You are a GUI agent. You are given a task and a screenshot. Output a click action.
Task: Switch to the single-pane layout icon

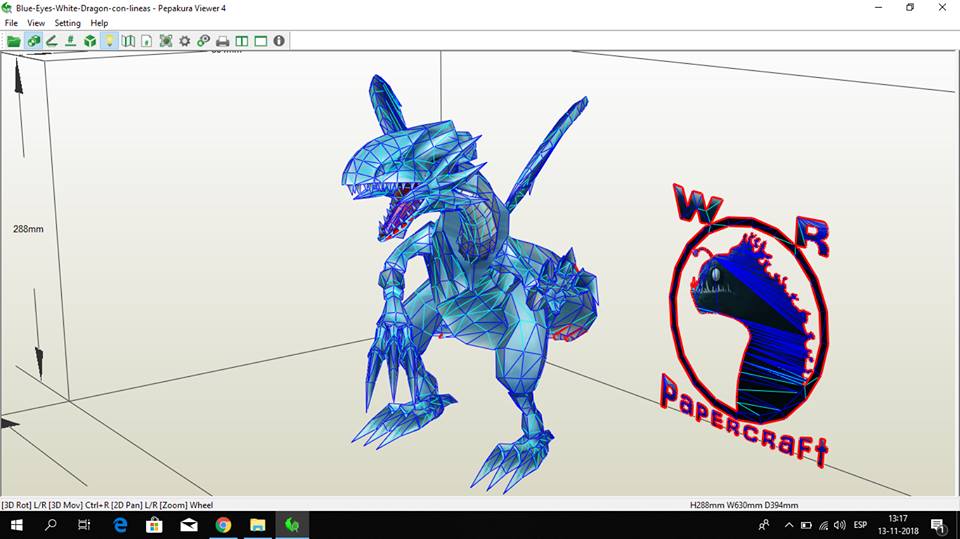point(261,41)
